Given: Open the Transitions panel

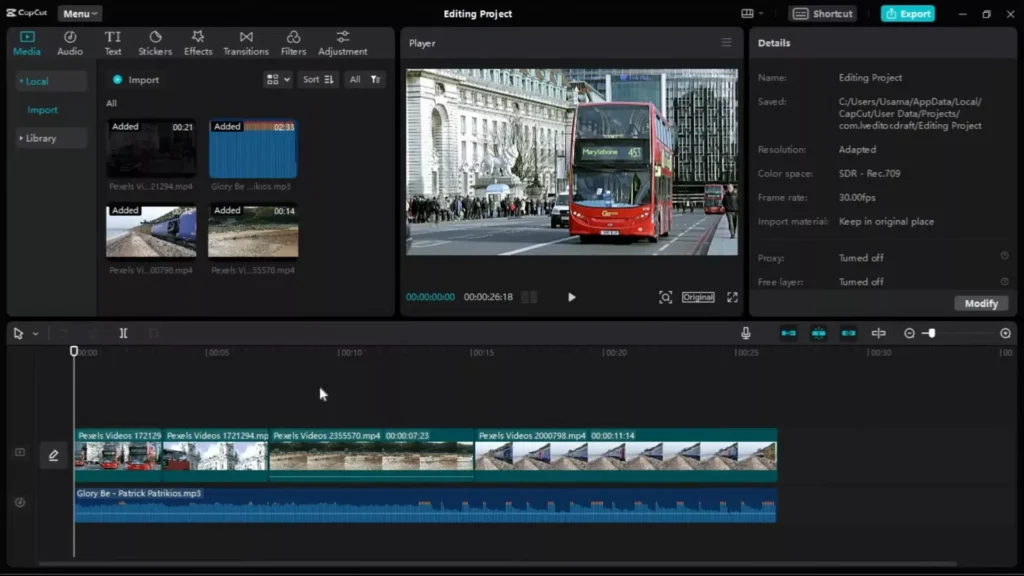Looking at the screenshot, I should tap(246, 43).
